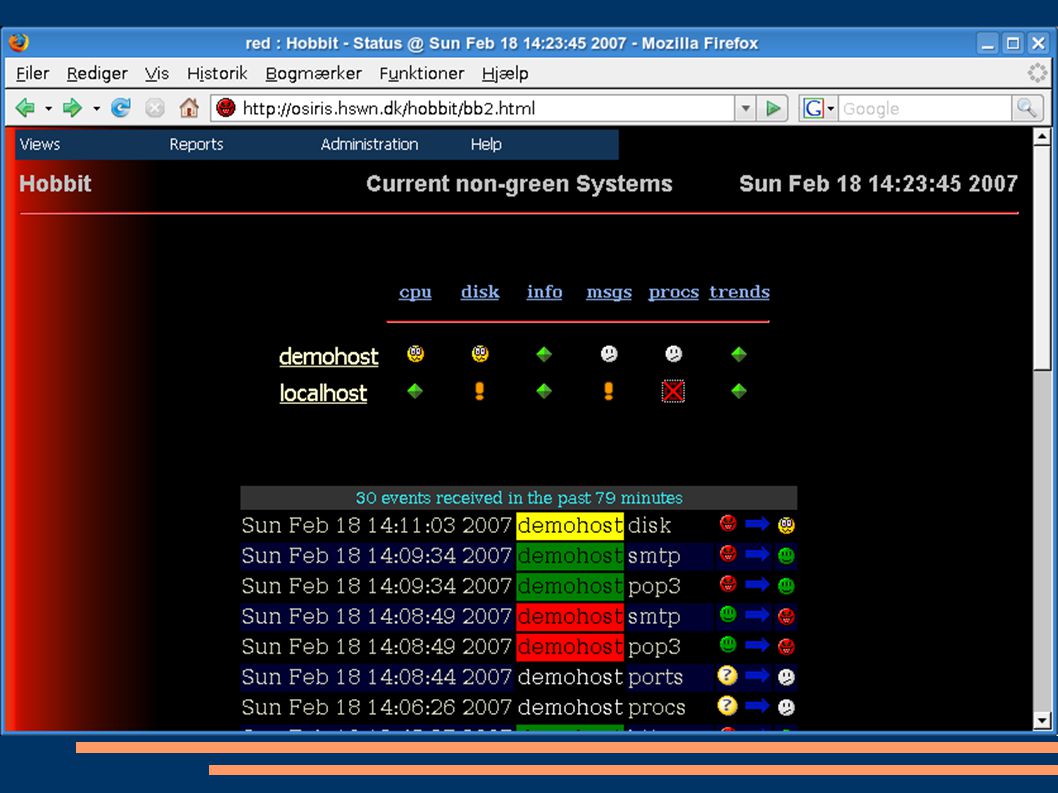
Task: Click yellow face icon in 14:11:03 disk event
Action: [x=786, y=525]
